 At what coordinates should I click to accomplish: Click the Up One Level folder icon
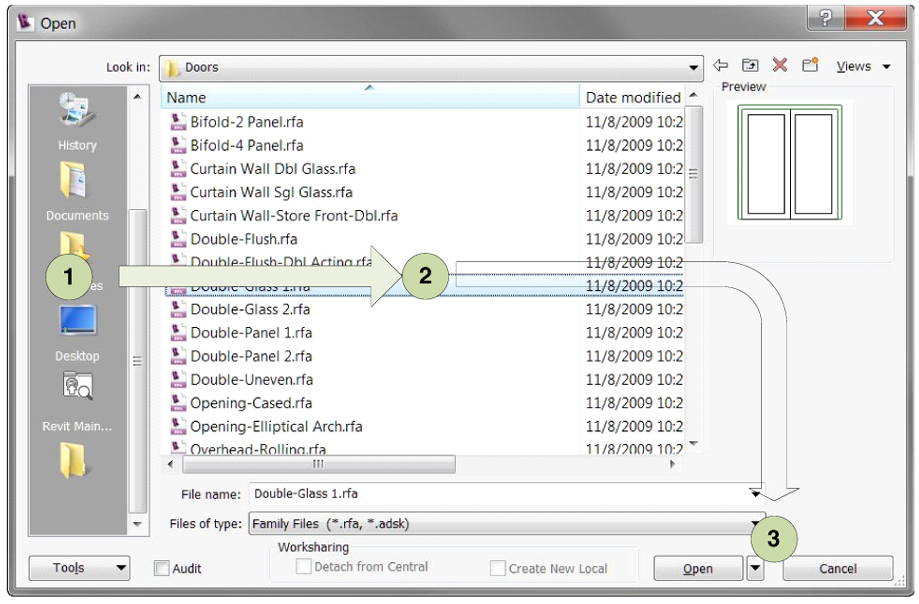[x=748, y=65]
